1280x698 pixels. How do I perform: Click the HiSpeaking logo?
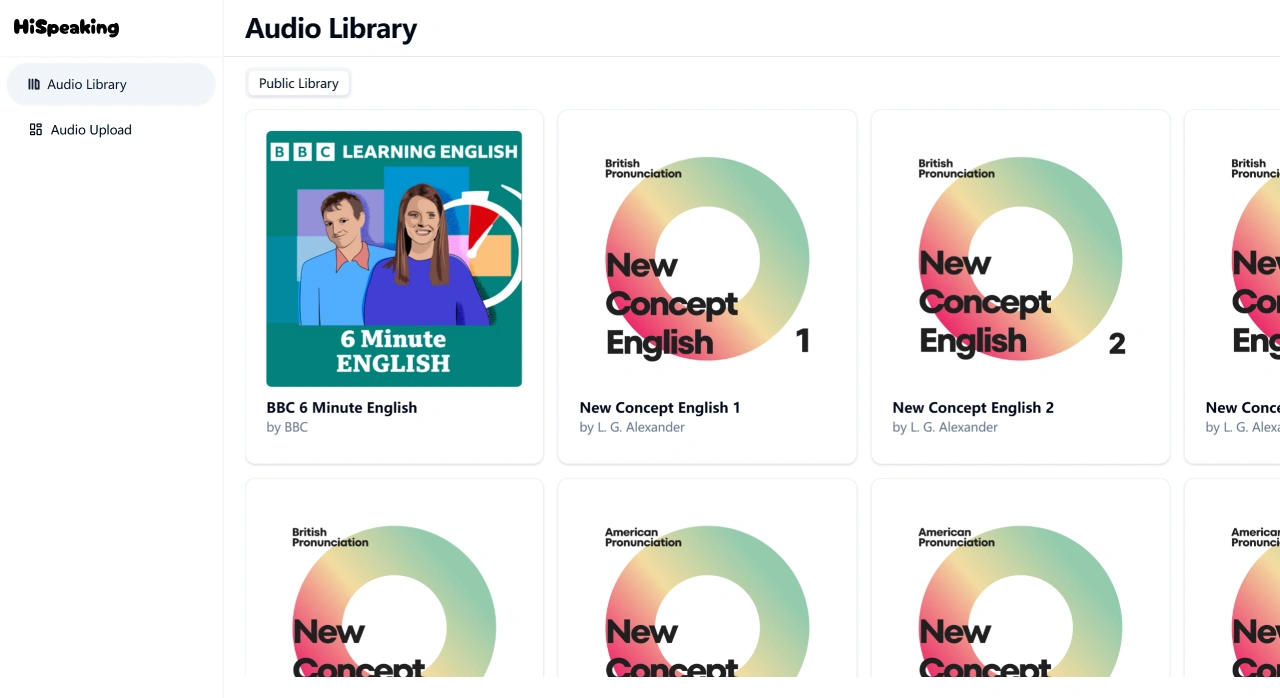[66, 28]
